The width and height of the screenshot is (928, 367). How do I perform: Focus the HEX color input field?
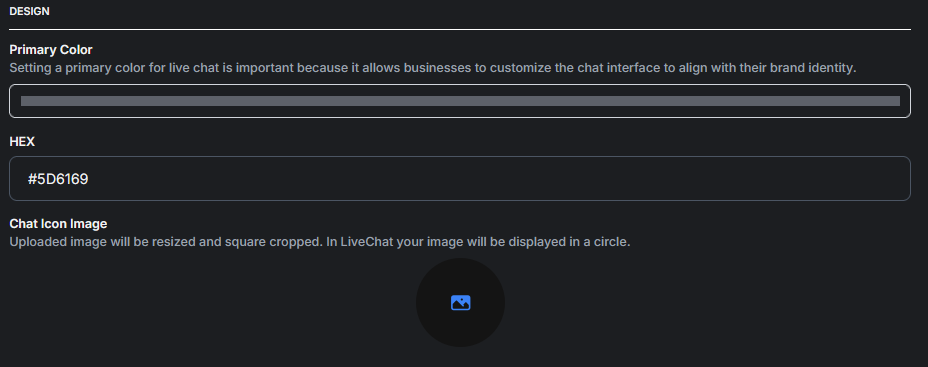point(460,179)
